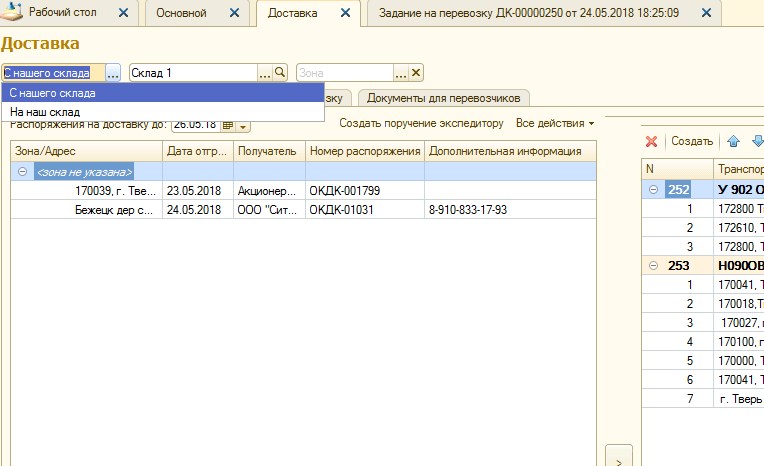This screenshot has width=764, height=466.
Task: Select На наш склад option
Action: pyautogui.click(x=45, y=112)
